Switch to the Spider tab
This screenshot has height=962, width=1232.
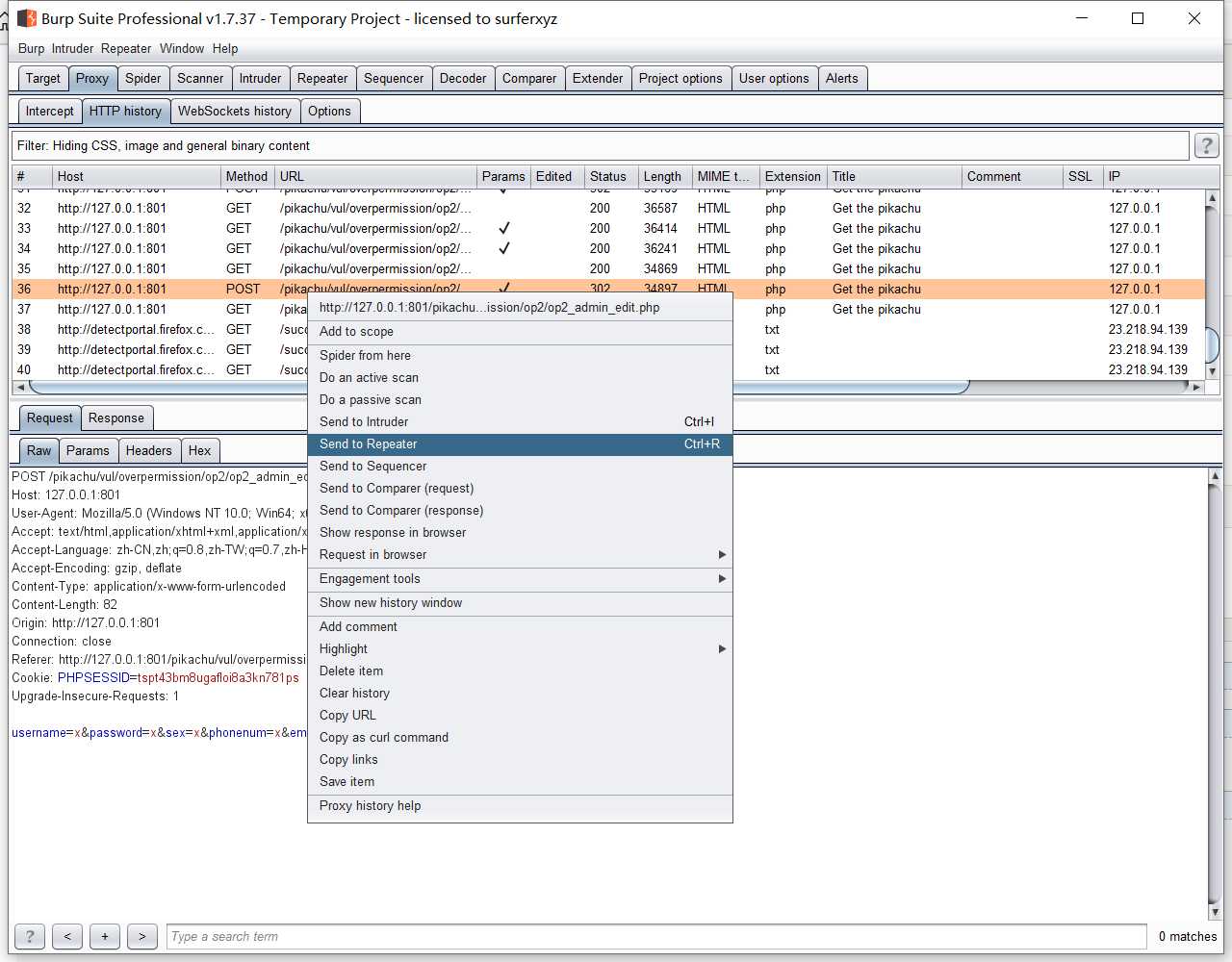tap(143, 78)
